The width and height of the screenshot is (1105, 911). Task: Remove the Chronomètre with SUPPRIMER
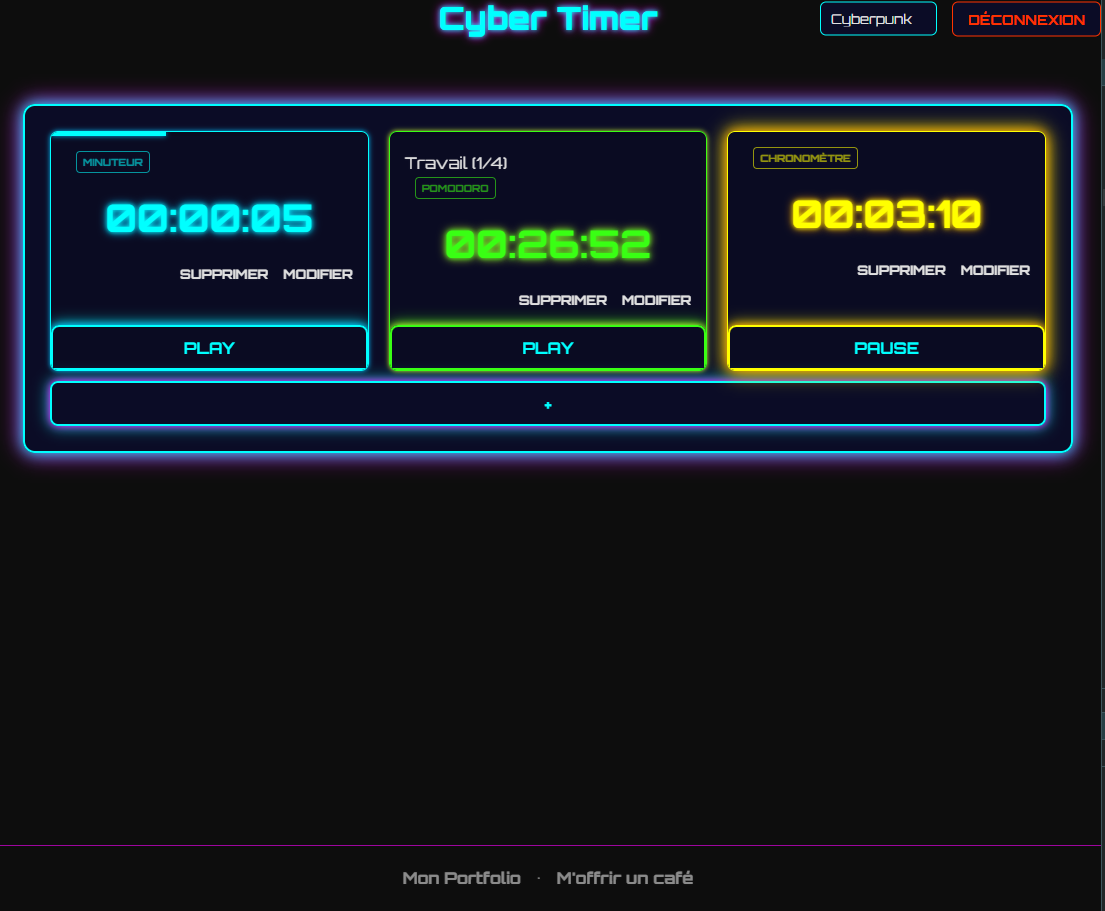coord(900,270)
